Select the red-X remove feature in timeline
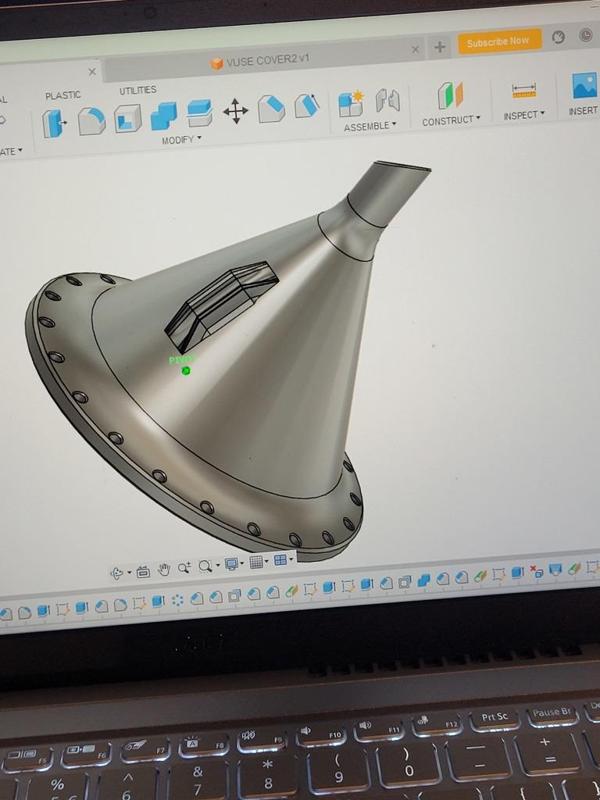 point(536,571)
